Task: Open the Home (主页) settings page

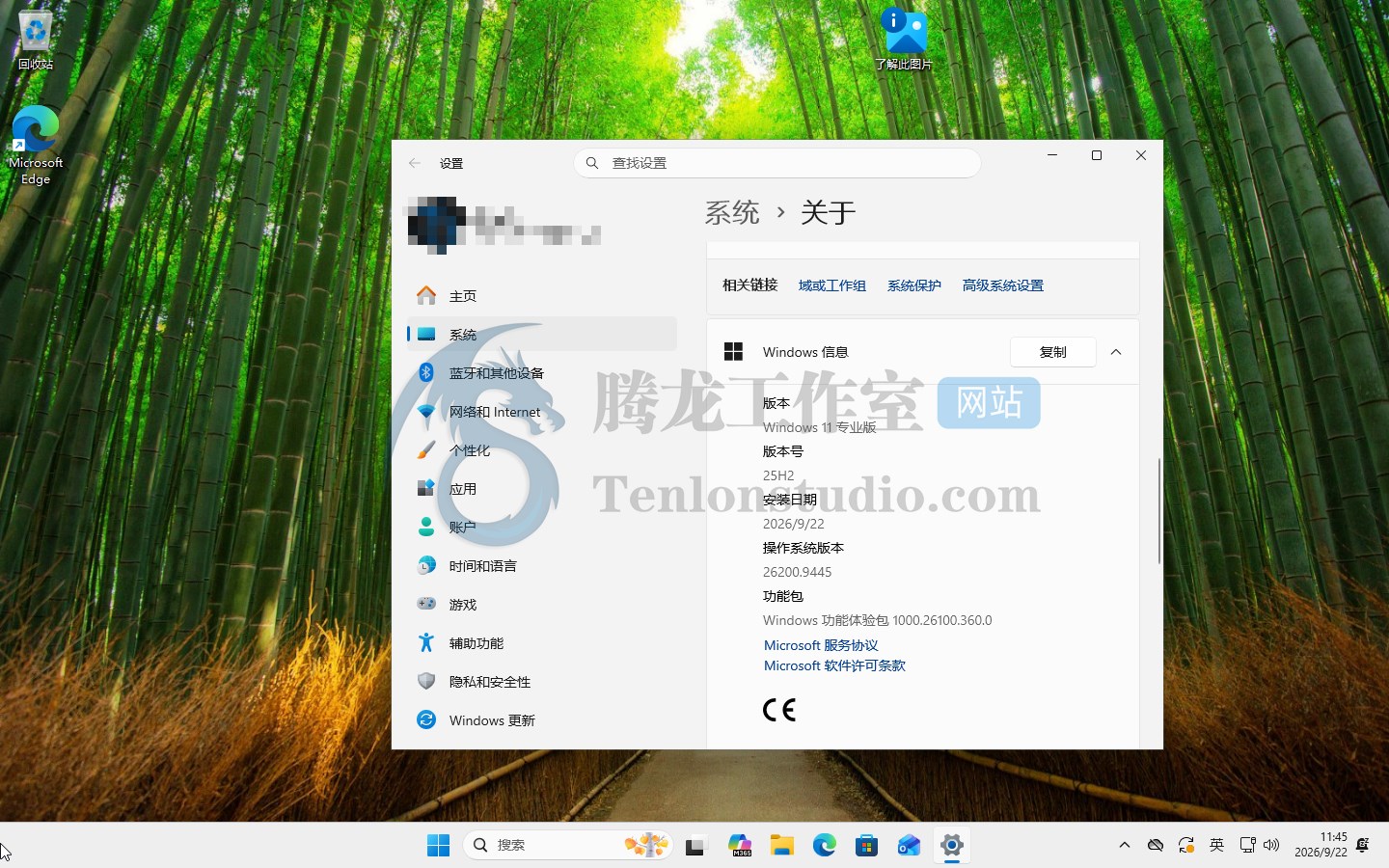Action: pos(542,296)
